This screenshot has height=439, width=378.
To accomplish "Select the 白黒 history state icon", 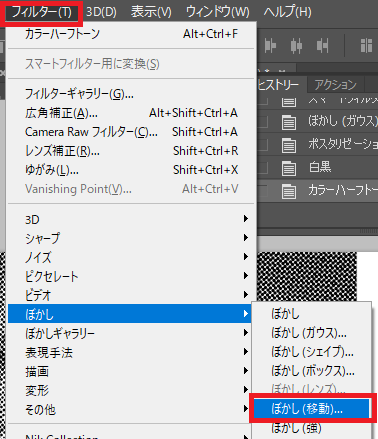I will [x=289, y=168].
